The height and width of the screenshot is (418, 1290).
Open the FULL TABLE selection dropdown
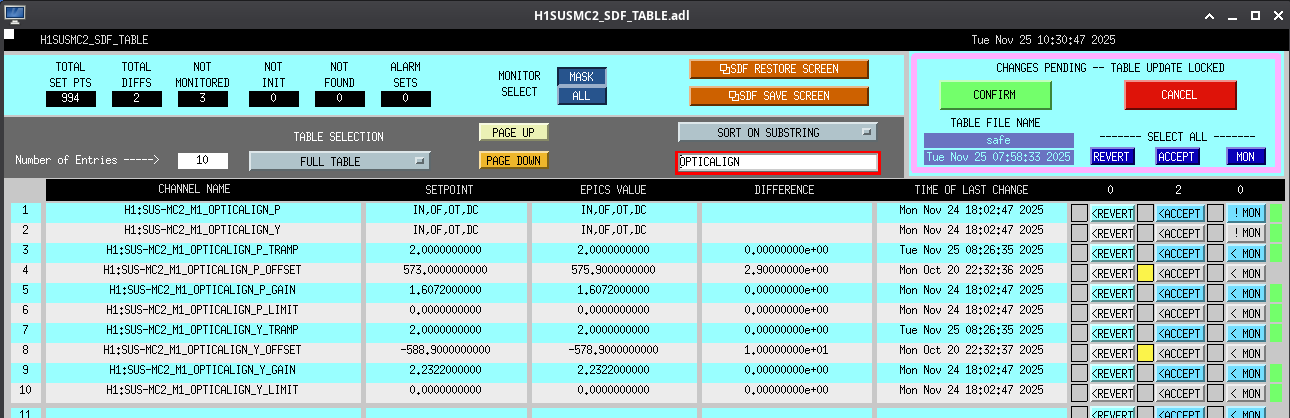point(339,160)
